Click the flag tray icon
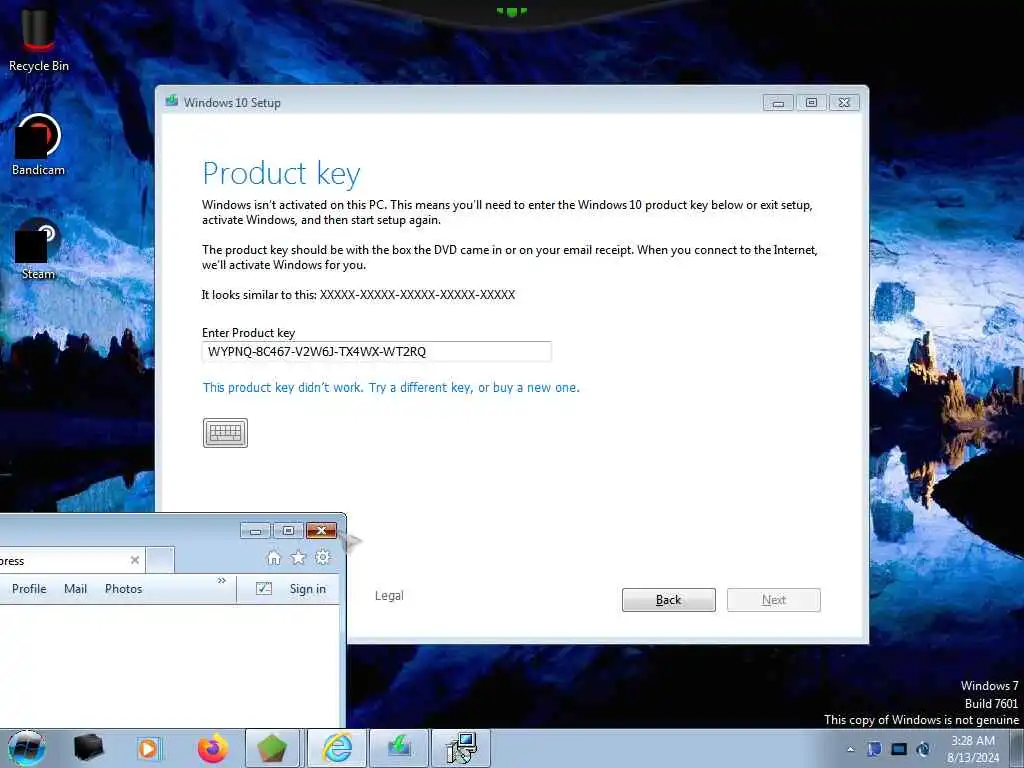 [x=874, y=749]
